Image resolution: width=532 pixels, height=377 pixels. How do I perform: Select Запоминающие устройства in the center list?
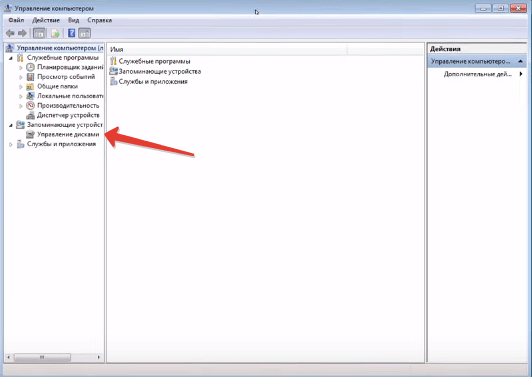click(x=159, y=72)
